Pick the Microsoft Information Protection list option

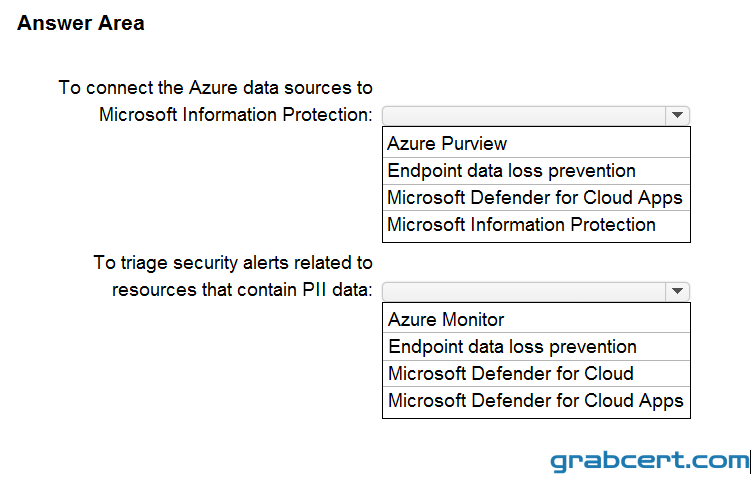click(536, 225)
